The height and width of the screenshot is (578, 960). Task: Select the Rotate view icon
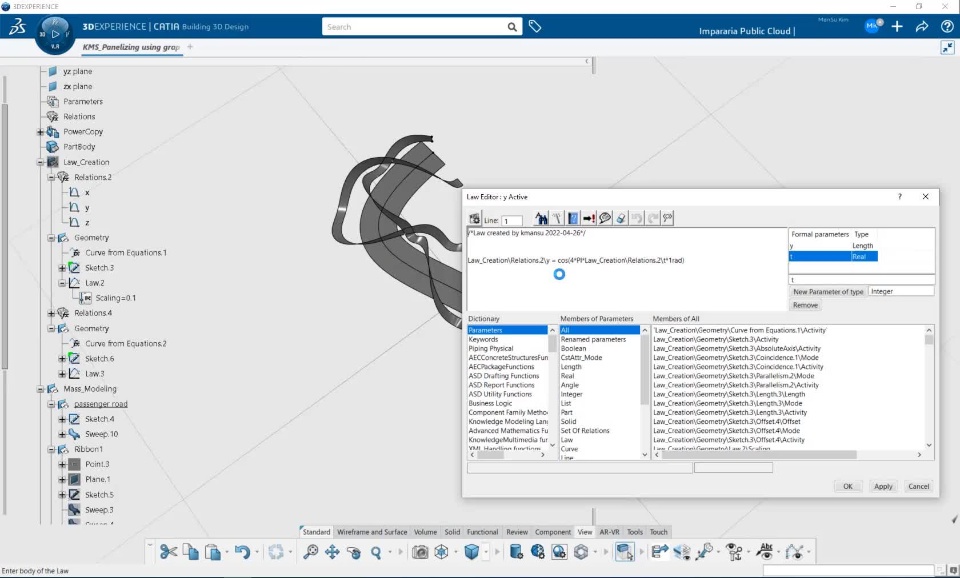click(354, 552)
